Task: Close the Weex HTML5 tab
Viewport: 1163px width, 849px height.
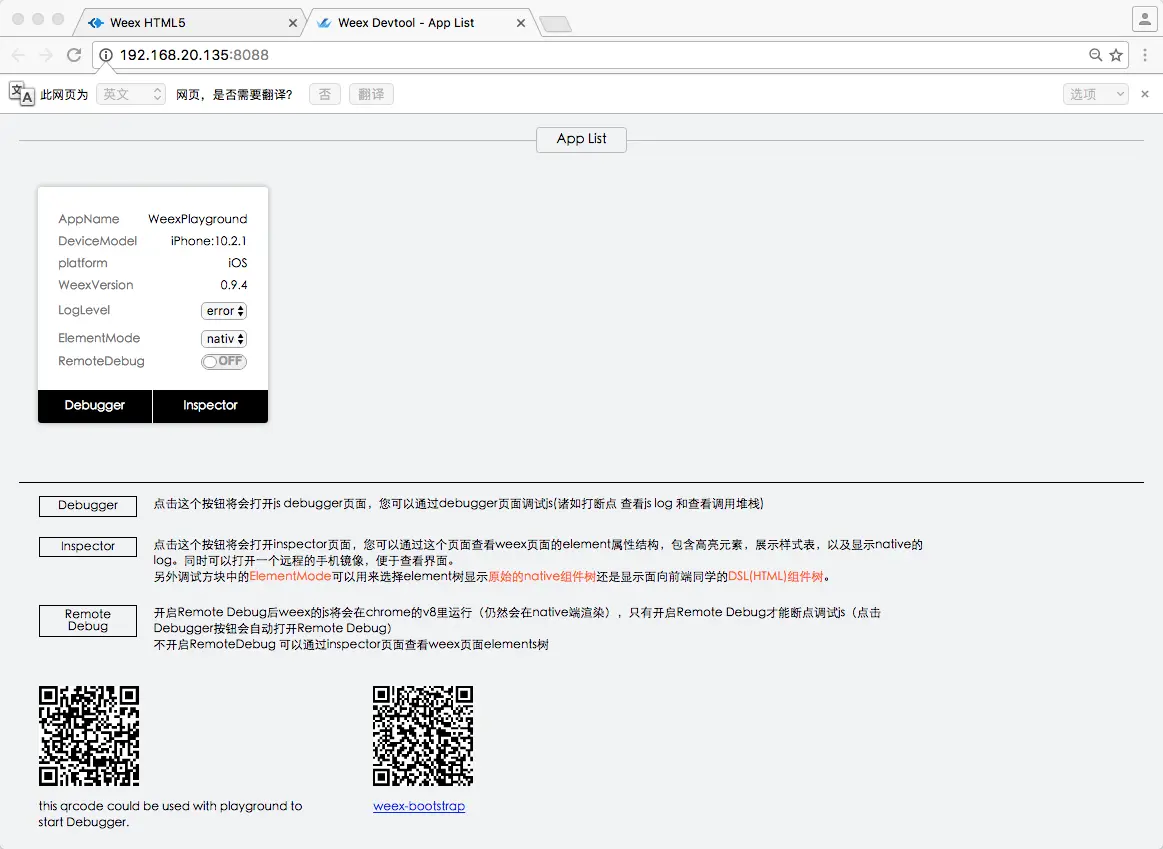Action: [292, 23]
